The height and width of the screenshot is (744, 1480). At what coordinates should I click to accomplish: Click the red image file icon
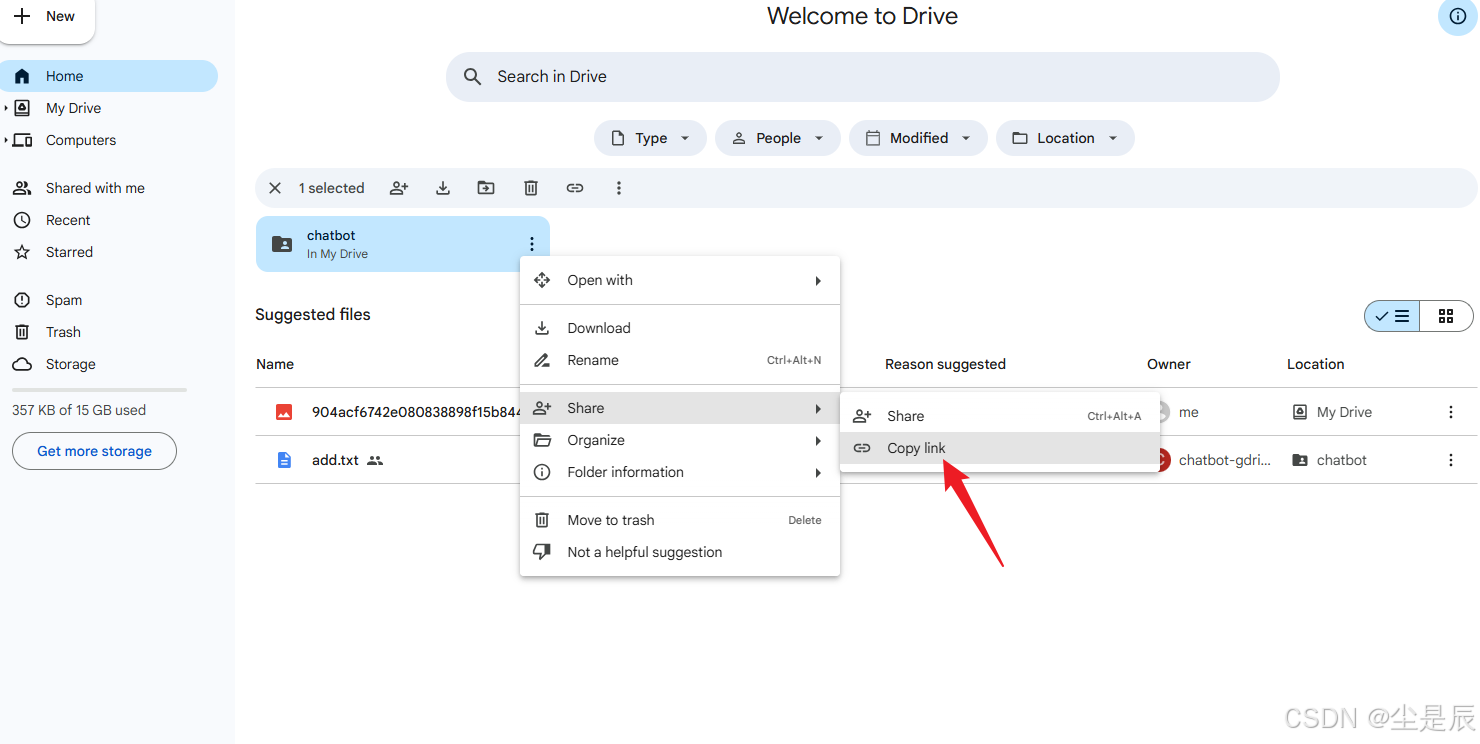coord(284,412)
